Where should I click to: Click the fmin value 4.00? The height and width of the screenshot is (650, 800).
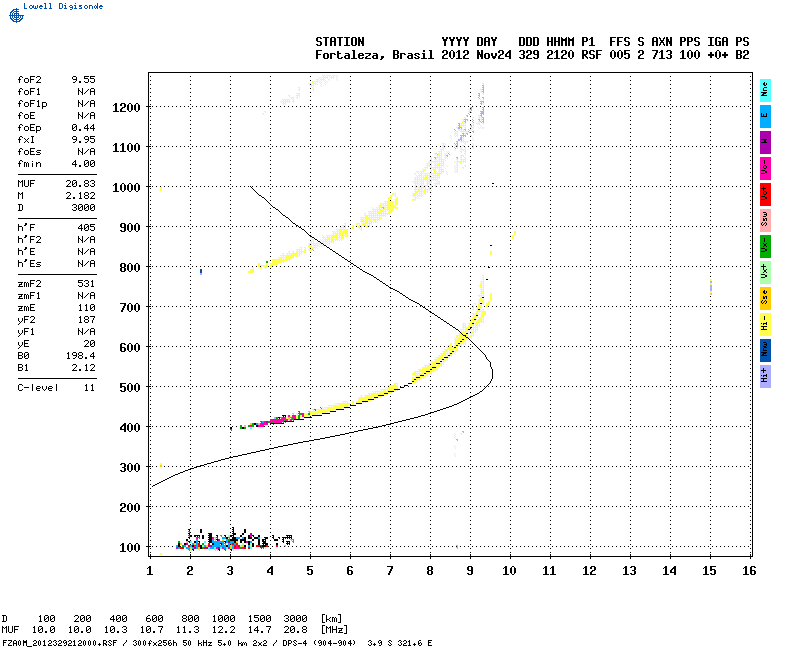(83, 164)
